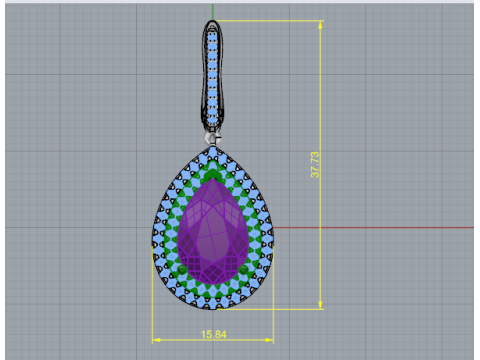Select the 37.73 height dimension text

pyautogui.click(x=315, y=165)
